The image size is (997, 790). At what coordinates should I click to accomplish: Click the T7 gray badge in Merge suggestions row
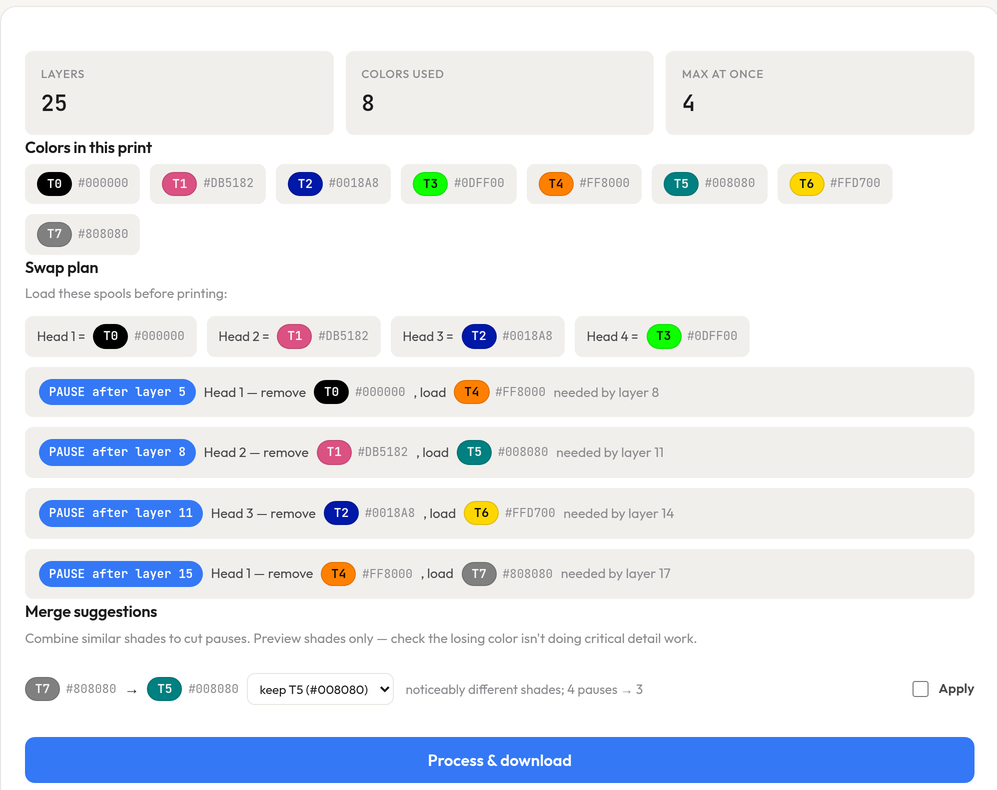[x=42, y=689]
